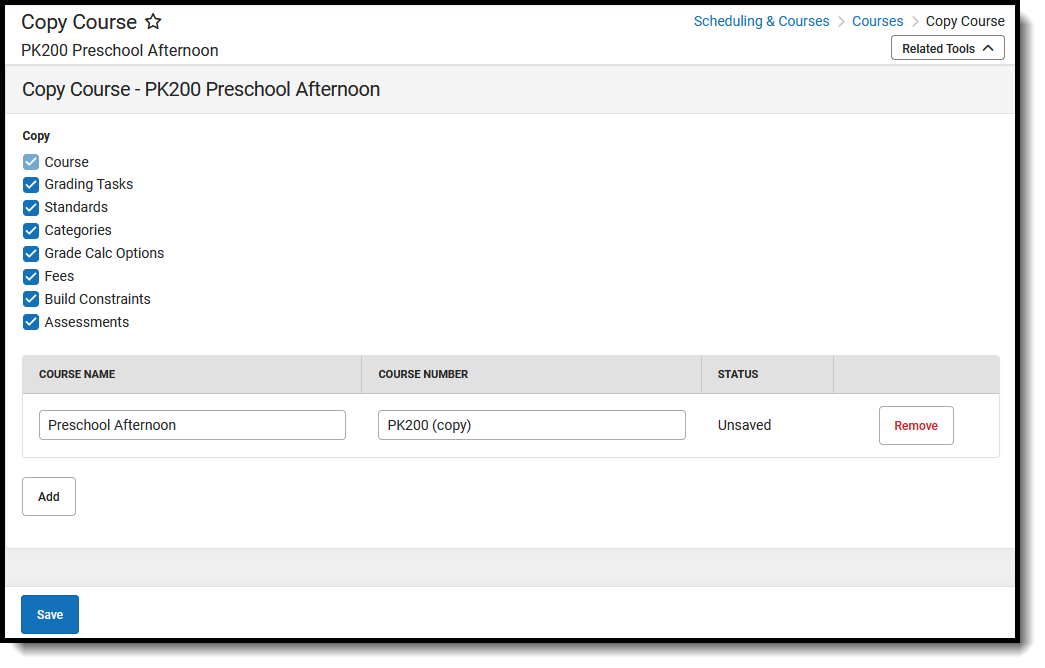Open Scheduling & Courses breadcrumb link
Viewport: 1045px width, 668px height.
click(761, 21)
